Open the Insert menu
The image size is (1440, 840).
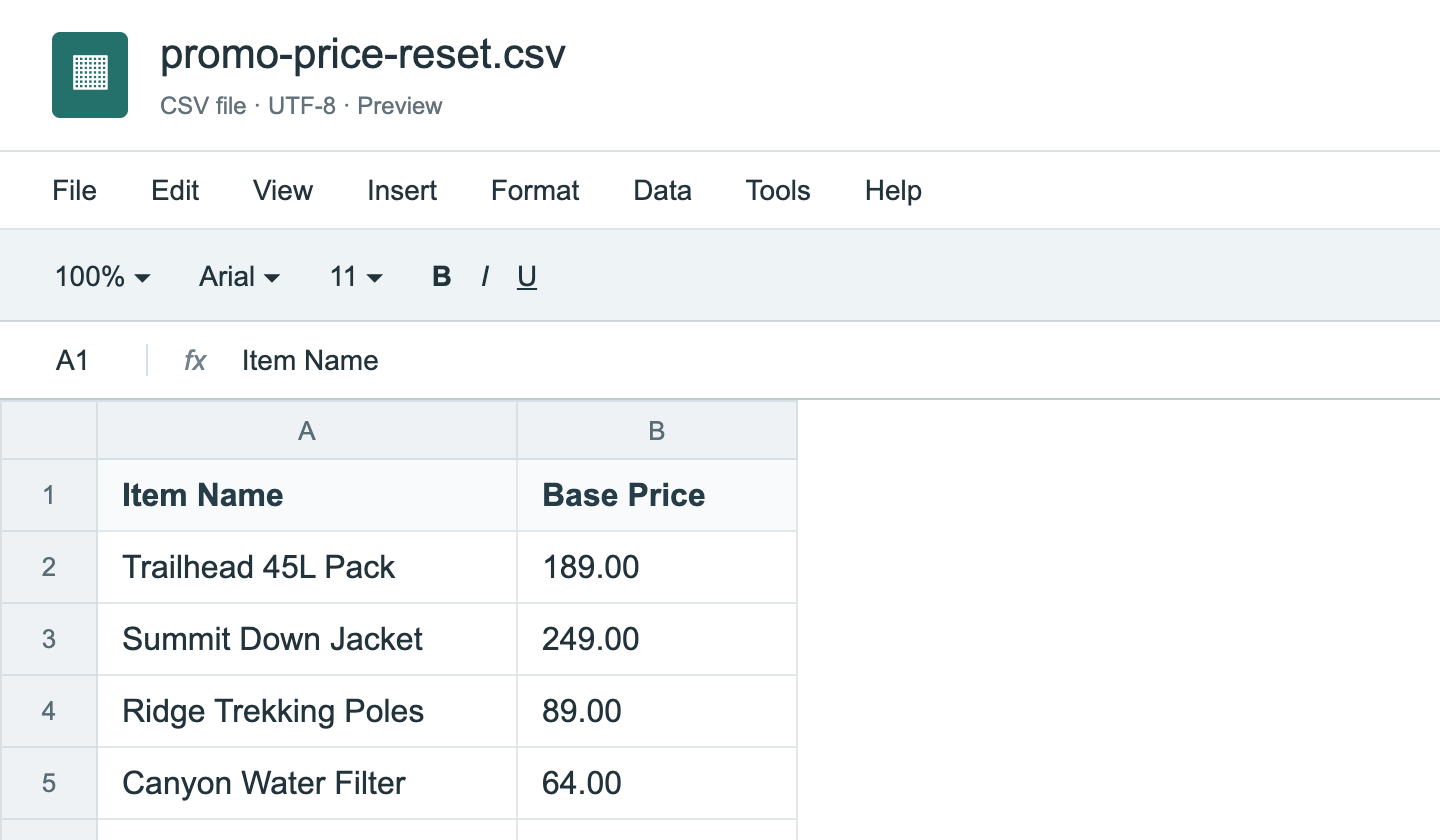coord(402,190)
